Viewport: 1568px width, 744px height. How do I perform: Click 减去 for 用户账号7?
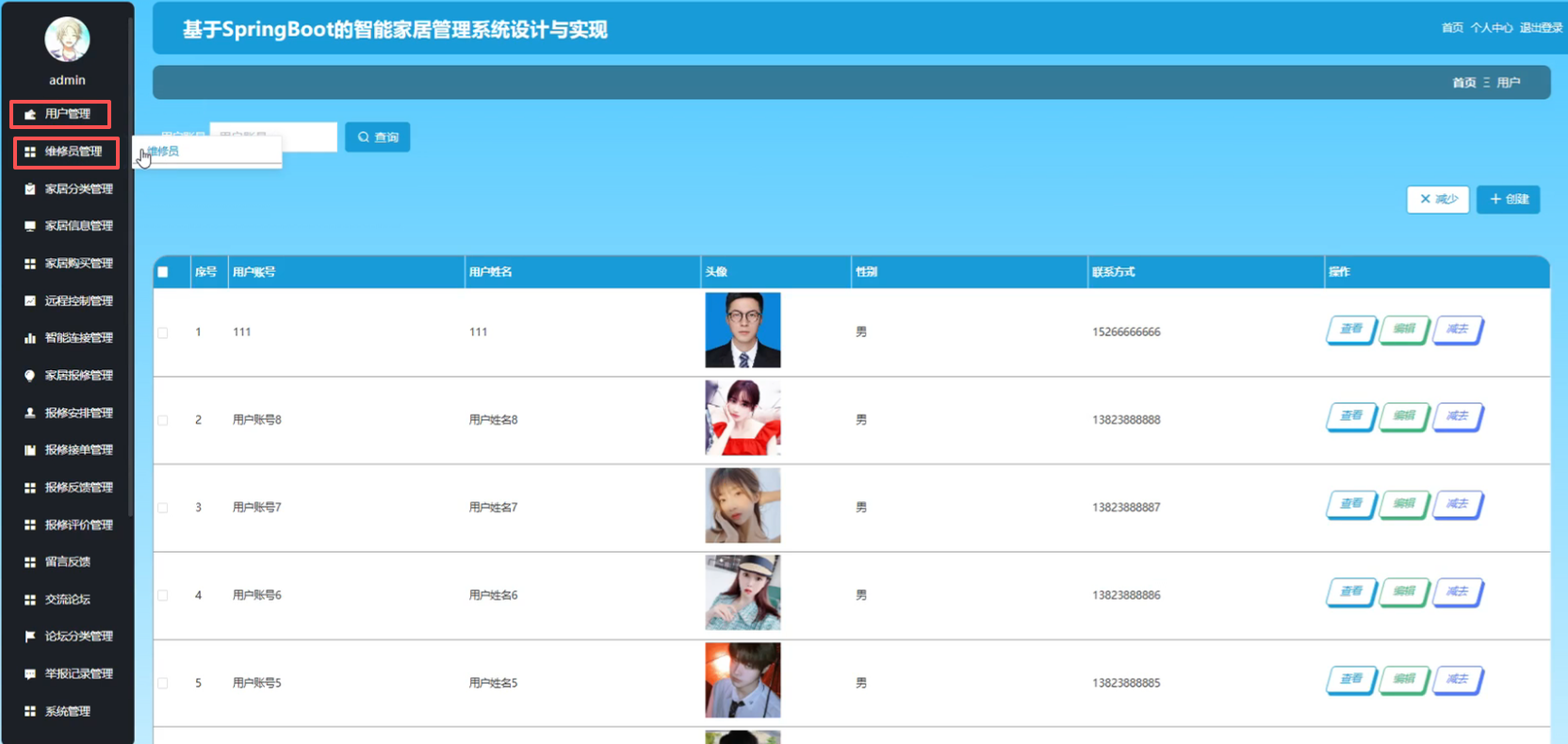[x=1458, y=504]
